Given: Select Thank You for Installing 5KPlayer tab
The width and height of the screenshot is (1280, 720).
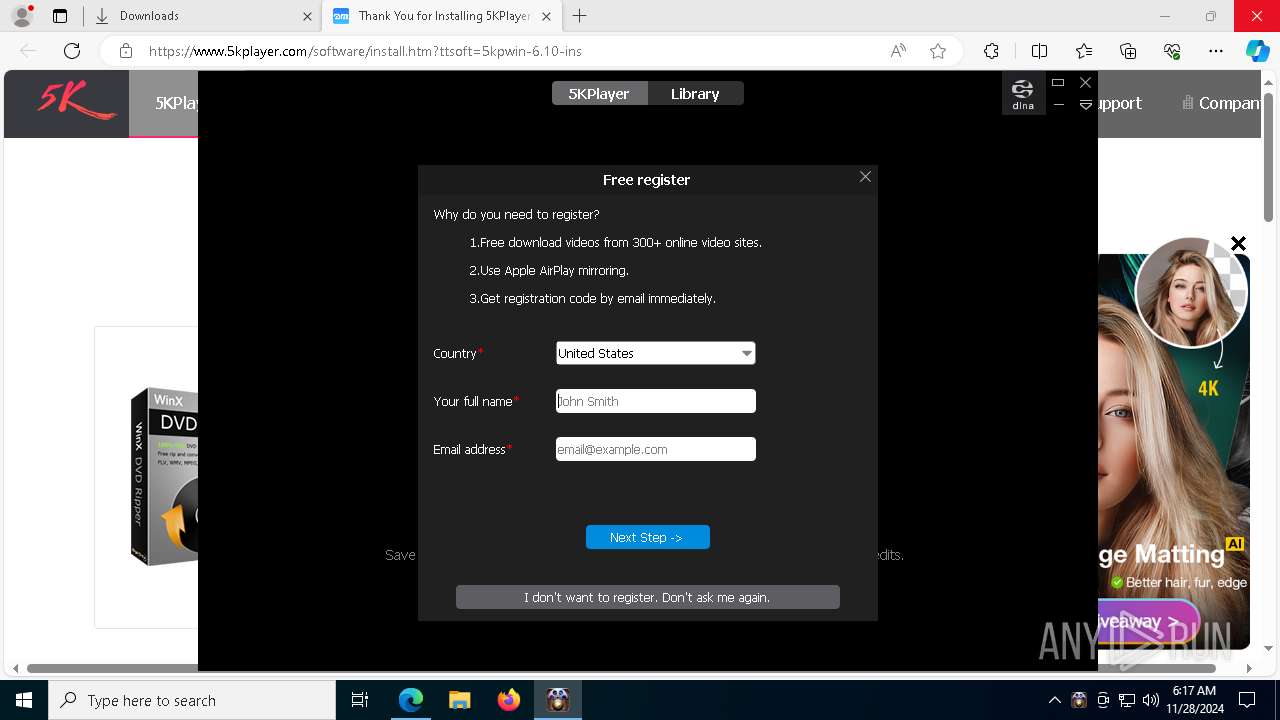Looking at the screenshot, I should coord(440,16).
